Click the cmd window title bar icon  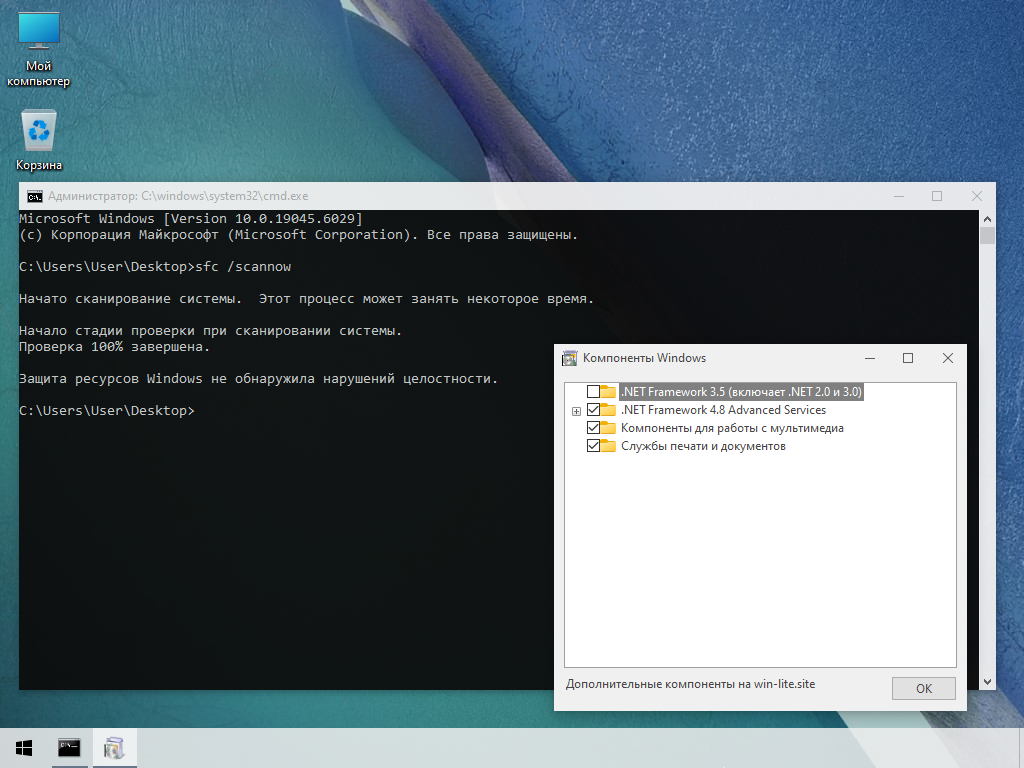[35, 196]
